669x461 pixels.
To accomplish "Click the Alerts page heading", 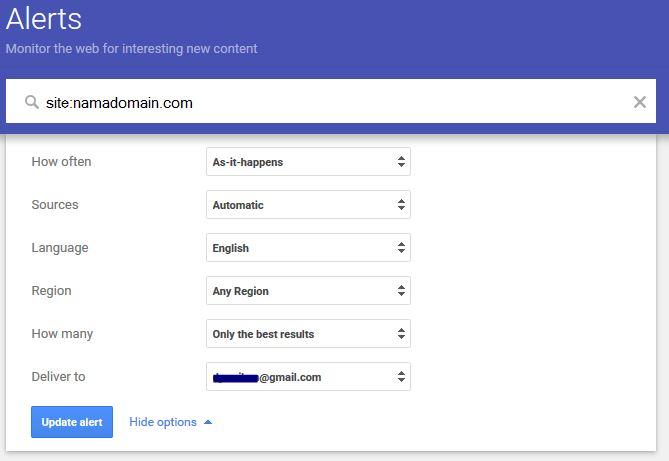I will click(x=44, y=19).
